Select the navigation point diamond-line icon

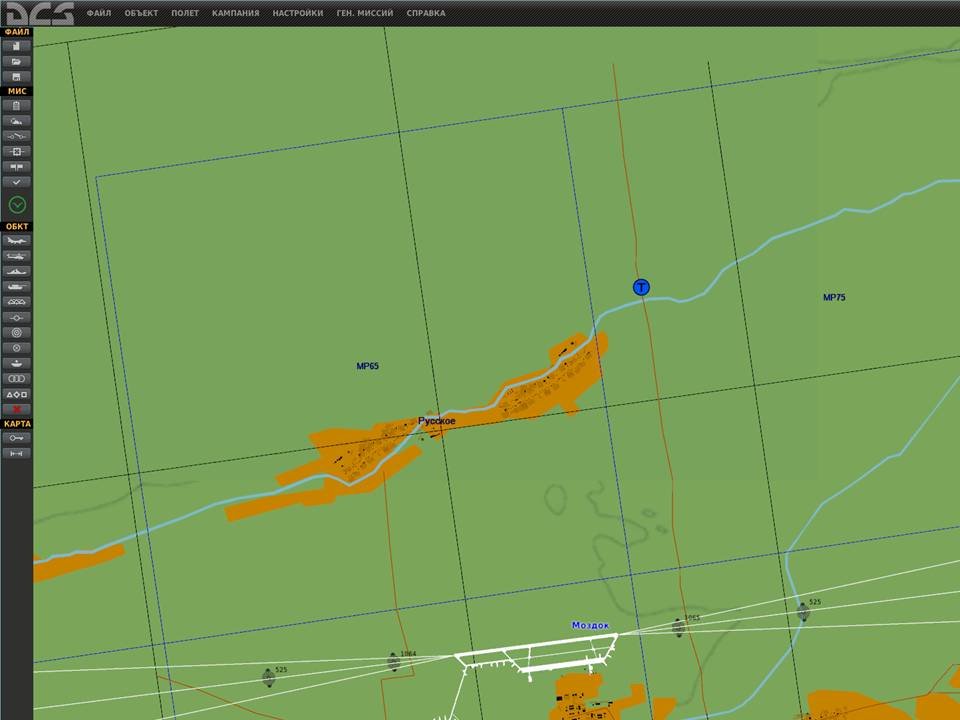[17, 317]
